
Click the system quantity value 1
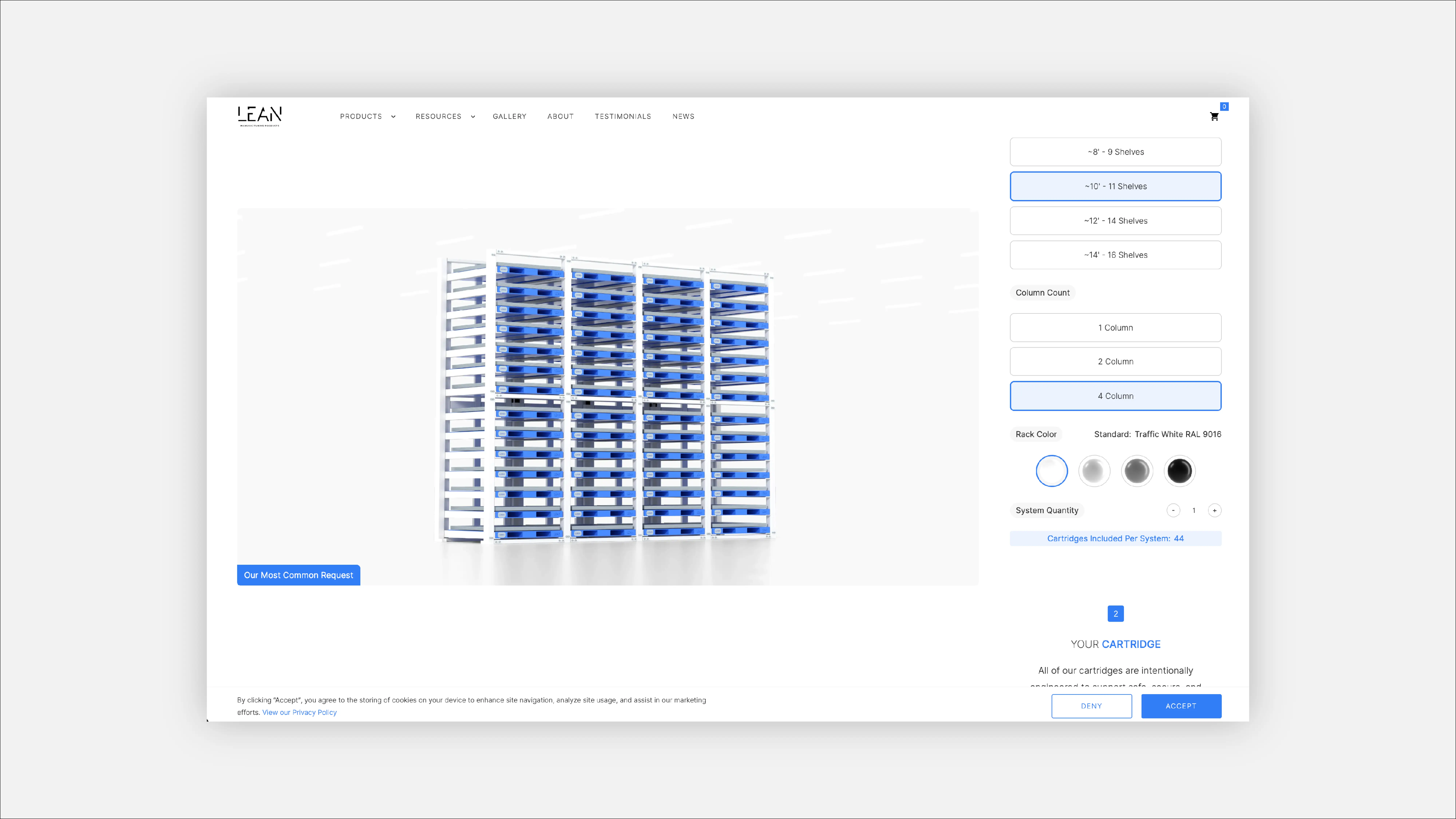(x=1194, y=510)
